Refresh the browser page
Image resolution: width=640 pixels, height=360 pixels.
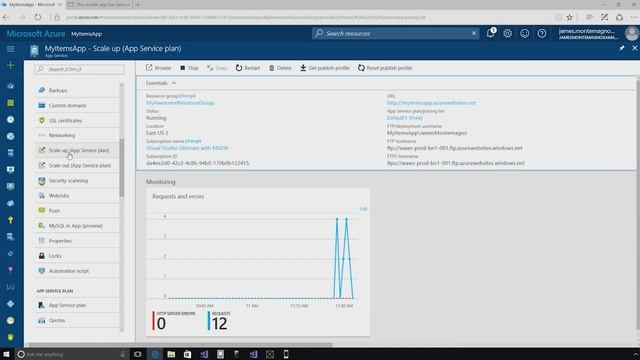(x=38, y=17)
